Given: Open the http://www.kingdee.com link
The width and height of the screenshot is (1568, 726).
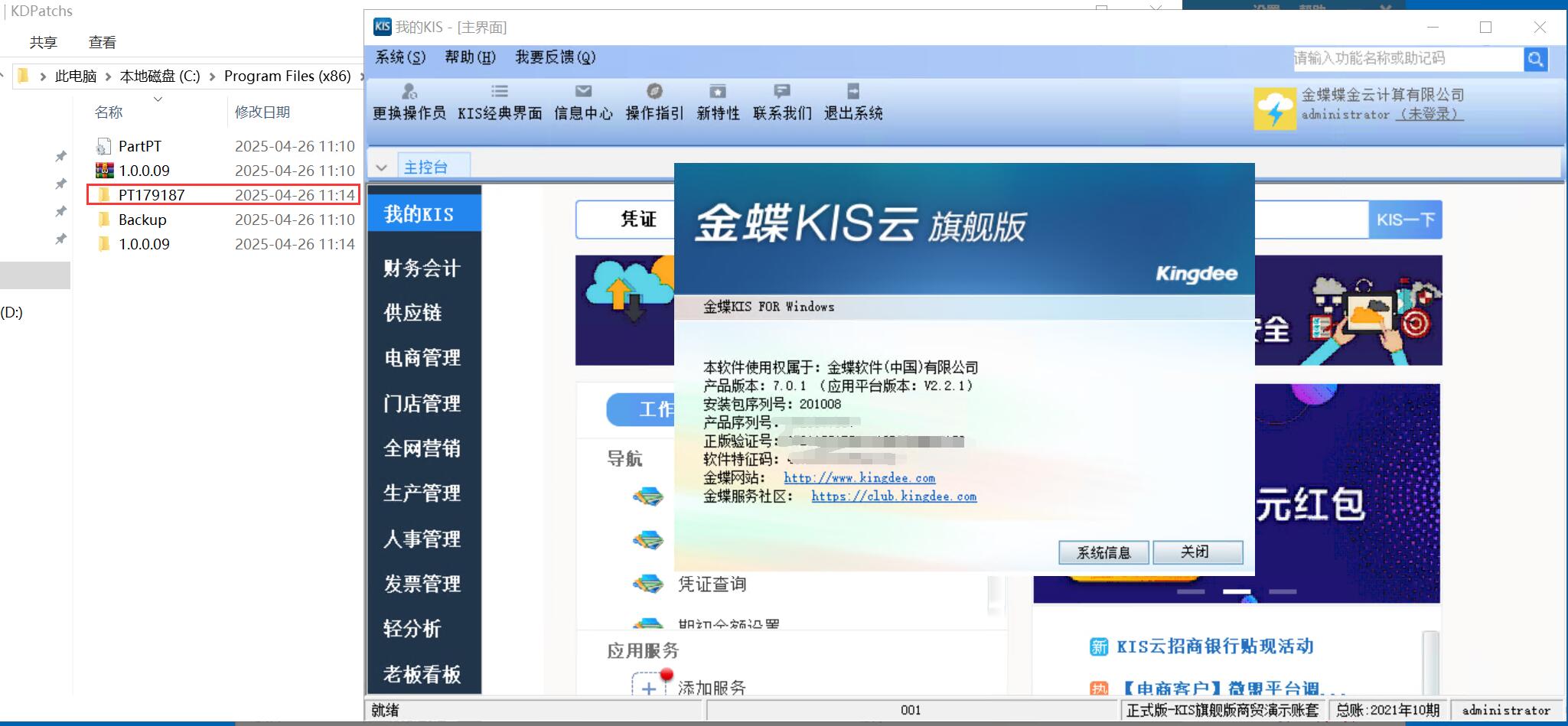Looking at the screenshot, I should pyautogui.click(x=859, y=478).
